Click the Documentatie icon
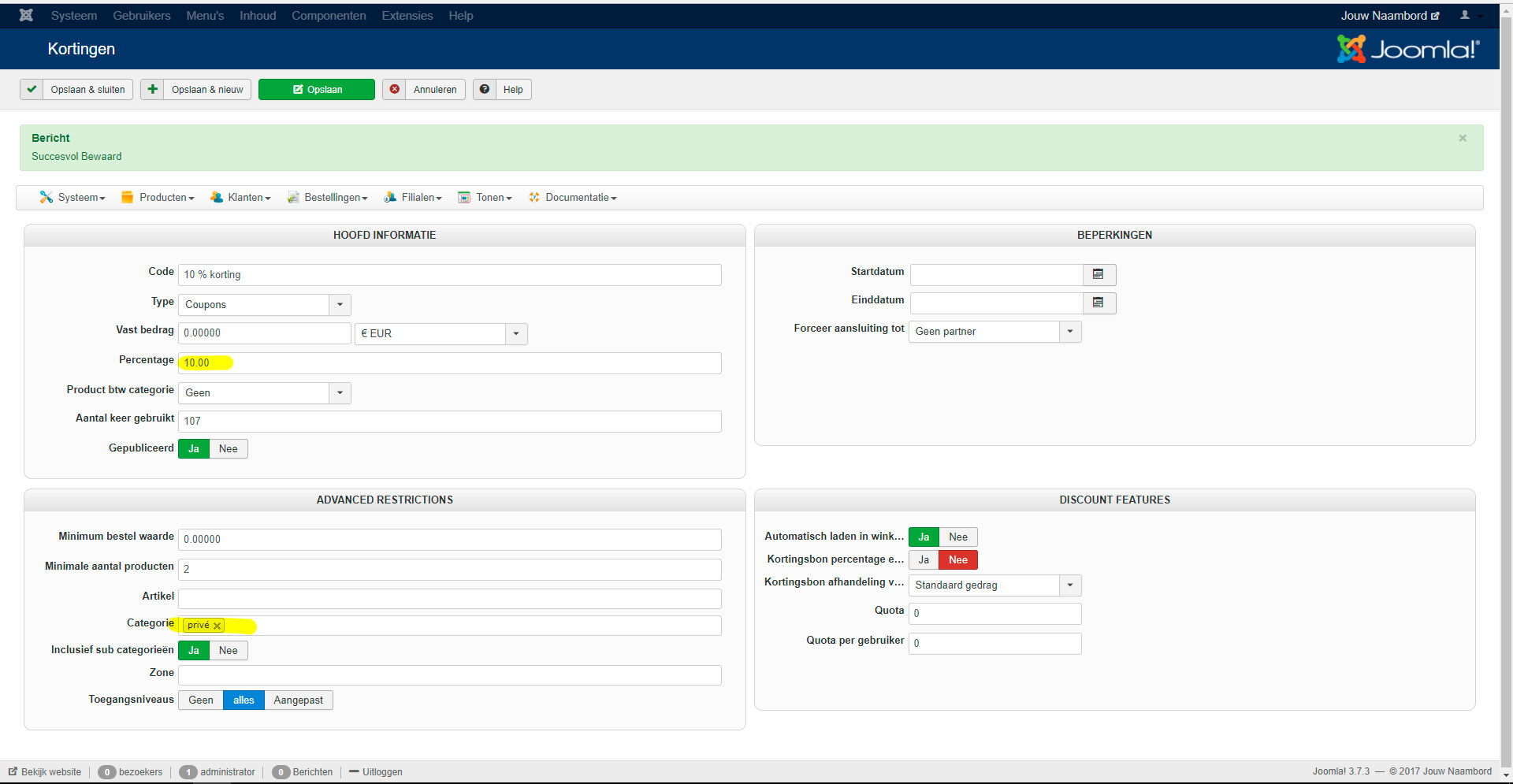 534,197
